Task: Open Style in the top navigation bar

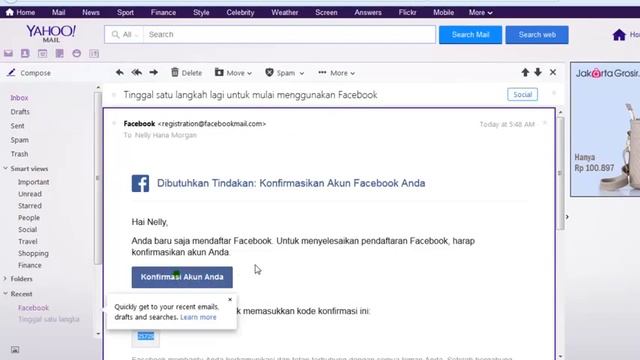Action: click(201, 12)
